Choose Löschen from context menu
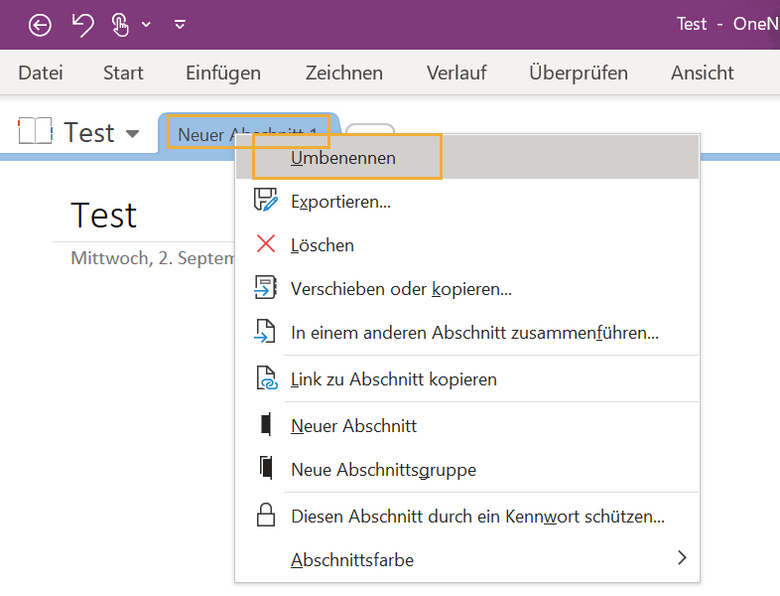Viewport: 780px width, 596px height. tap(467, 245)
